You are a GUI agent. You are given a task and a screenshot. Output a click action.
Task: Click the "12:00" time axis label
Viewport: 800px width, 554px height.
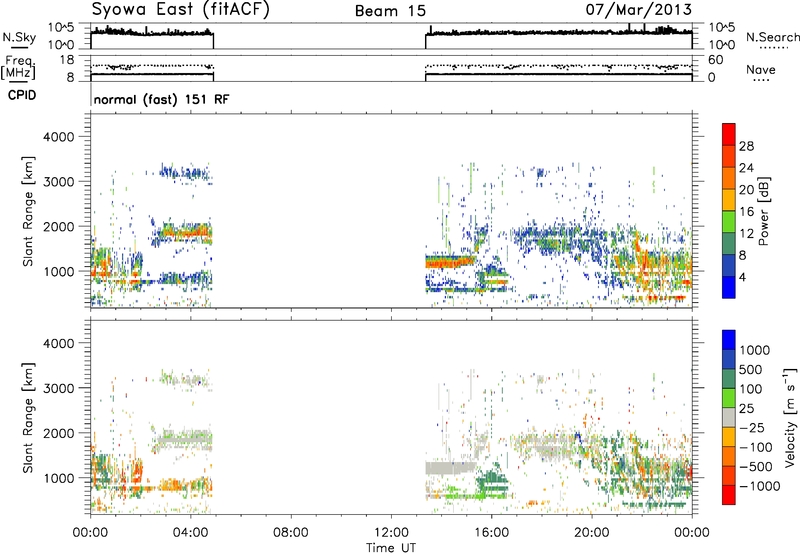[x=391, y=533]
